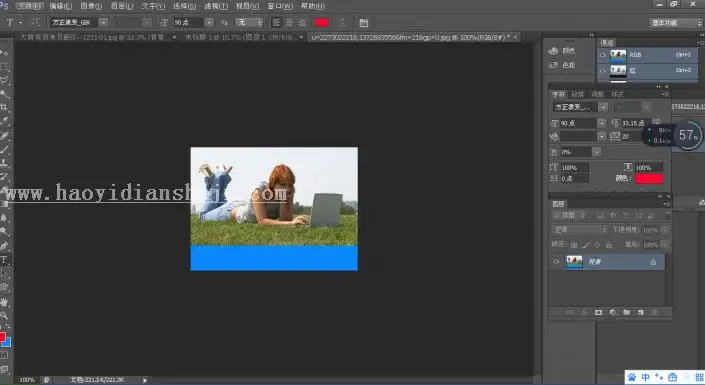This screenshot has width=705, height=385.
Task: Select the Hand tool in toolbox
Action: (4, 301)
